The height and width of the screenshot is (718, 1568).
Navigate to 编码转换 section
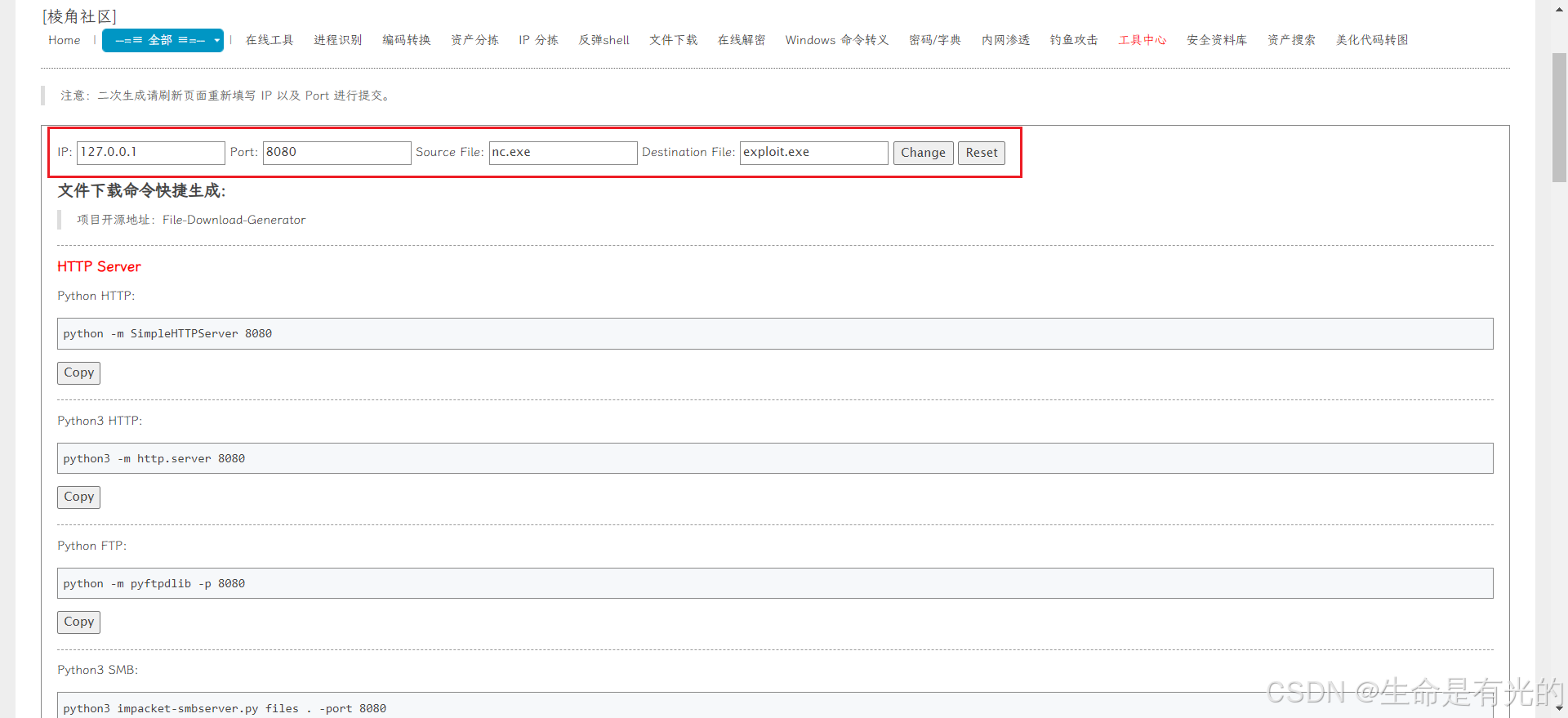pyautogui.click(x=406, y=40)
